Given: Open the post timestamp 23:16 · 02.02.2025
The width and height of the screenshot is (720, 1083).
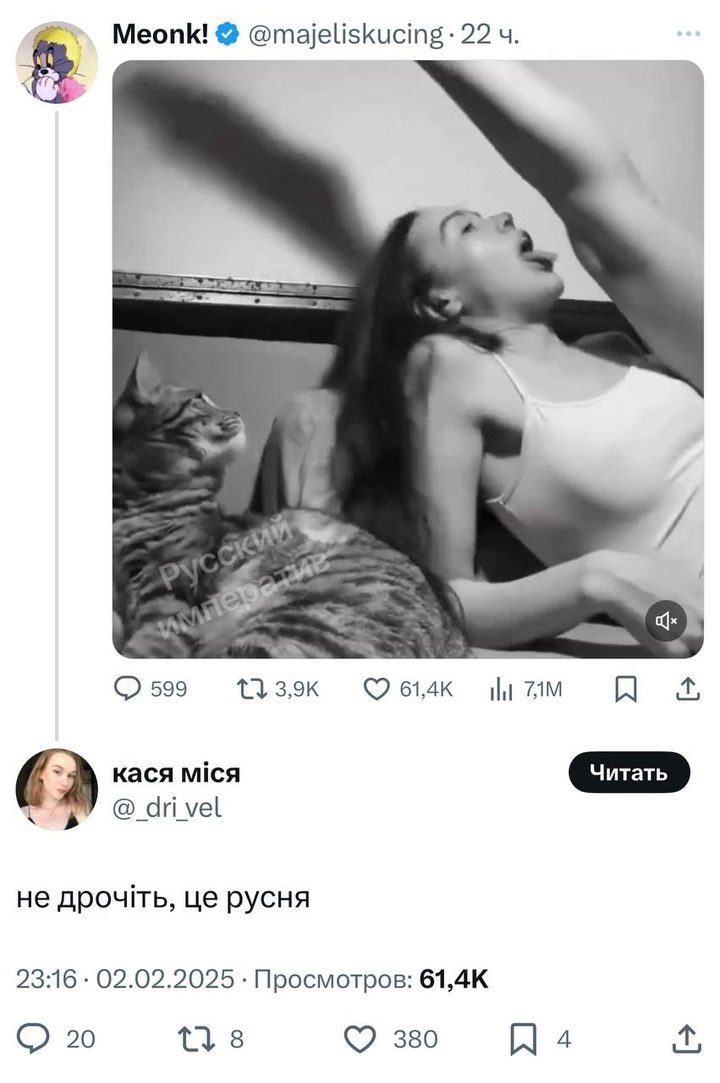Looking at the screenshot, I should 125,979.
